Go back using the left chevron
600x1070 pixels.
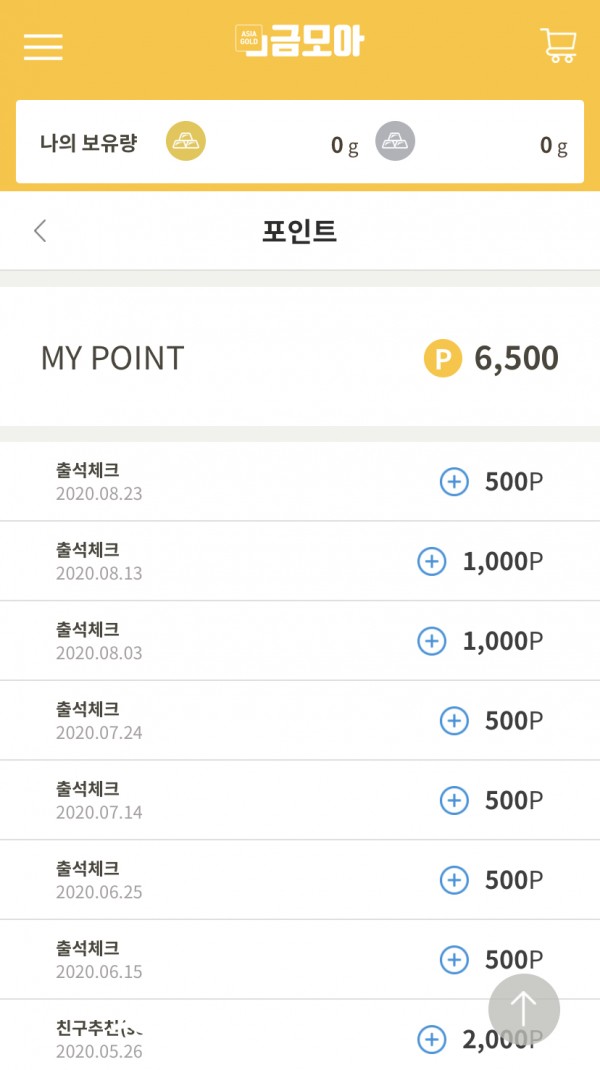(40, 231)
